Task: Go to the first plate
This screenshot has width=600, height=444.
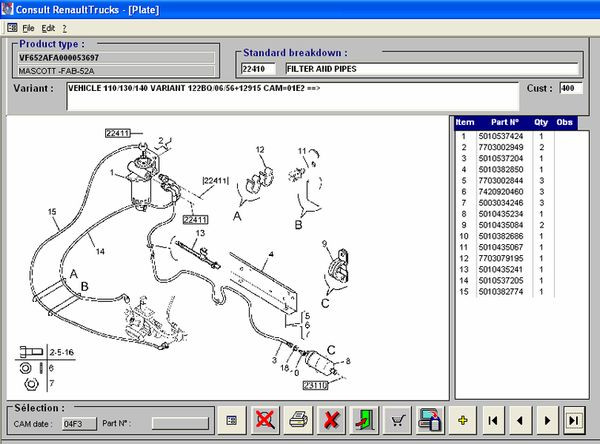Action: tap(492, 420)
